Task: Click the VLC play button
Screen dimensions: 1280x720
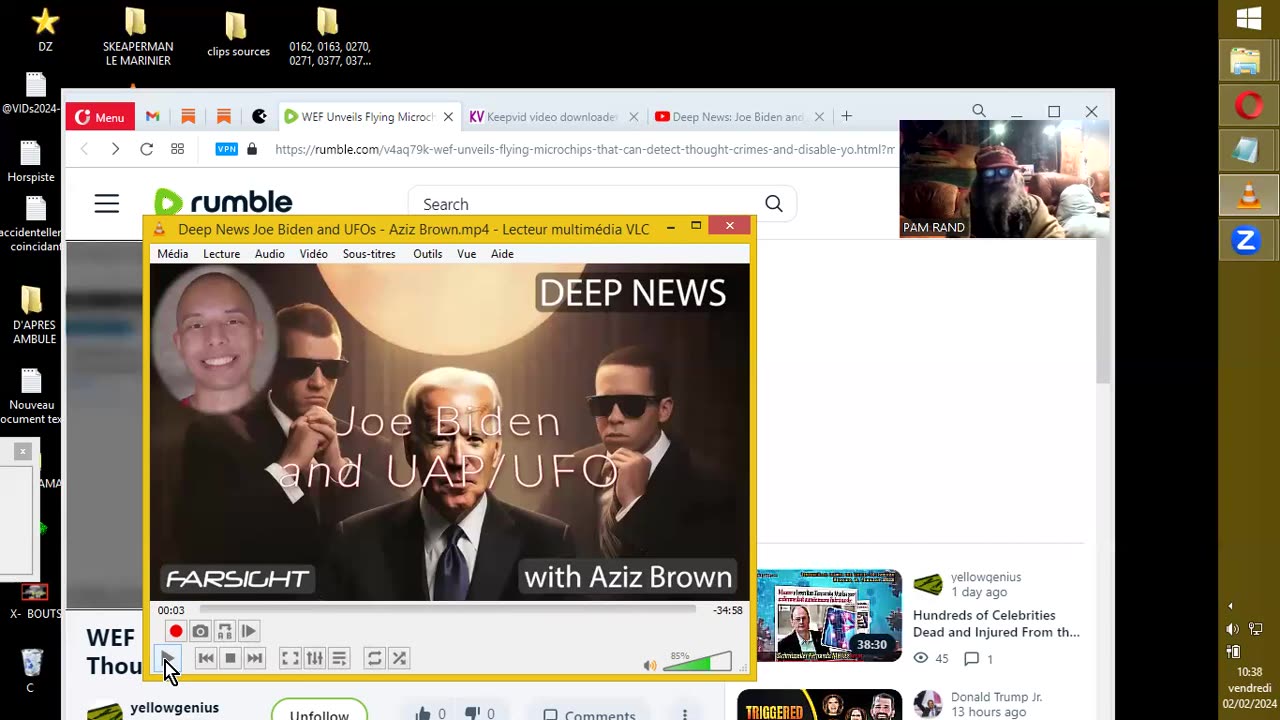Action: tap(168, 658)
